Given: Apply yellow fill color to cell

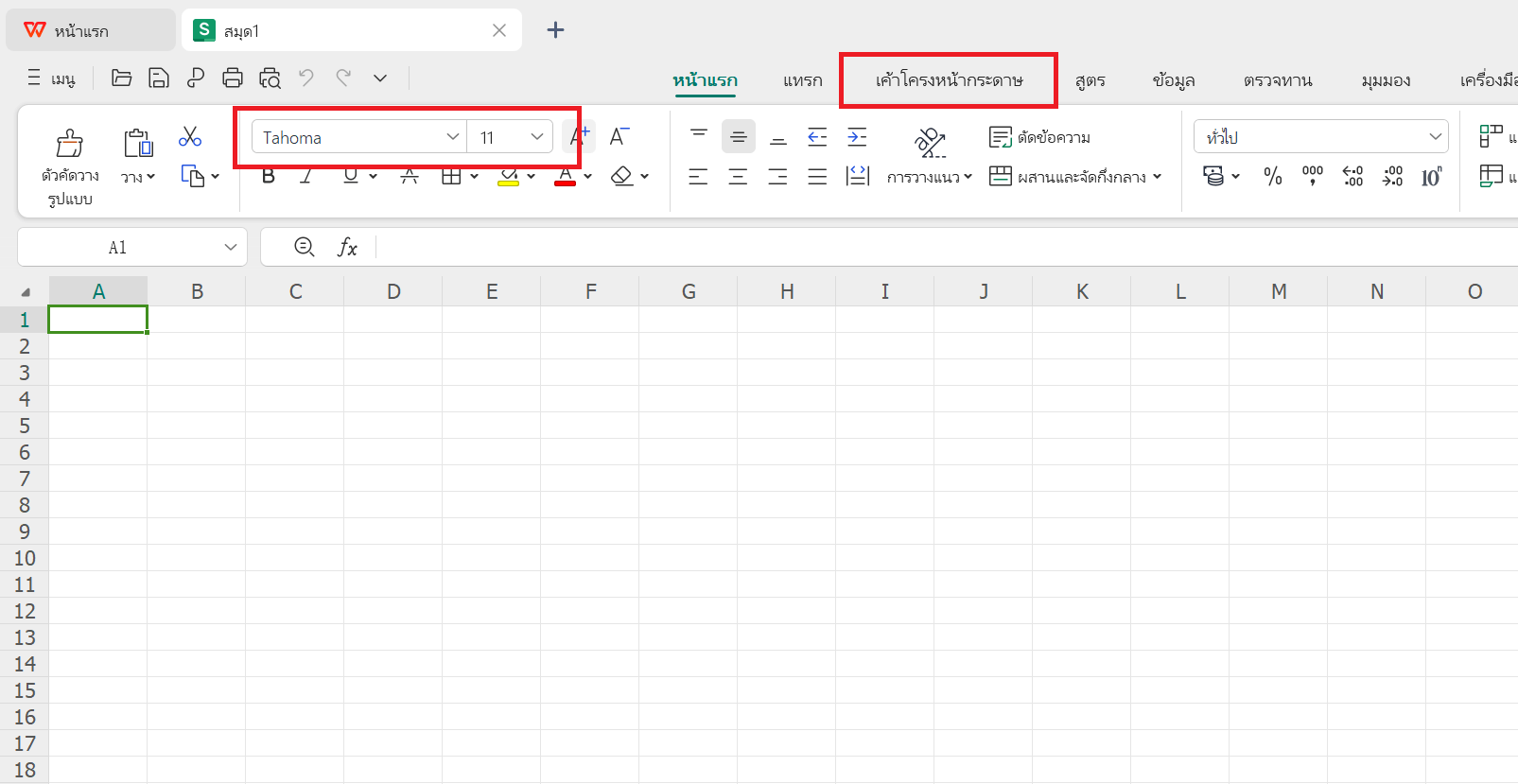Looking at the screenshot, I should (508, 176).
